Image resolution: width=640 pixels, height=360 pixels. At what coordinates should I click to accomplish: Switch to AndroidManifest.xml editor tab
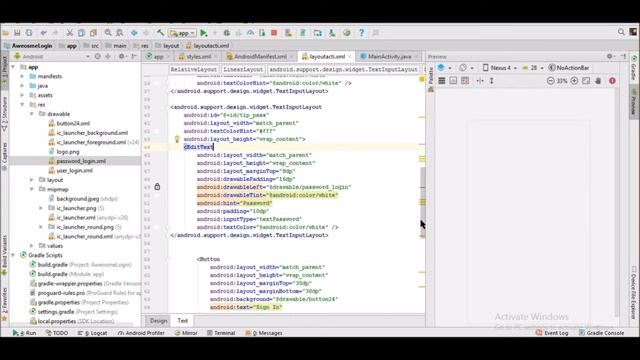pyautogui.click(x=259, y=57)
